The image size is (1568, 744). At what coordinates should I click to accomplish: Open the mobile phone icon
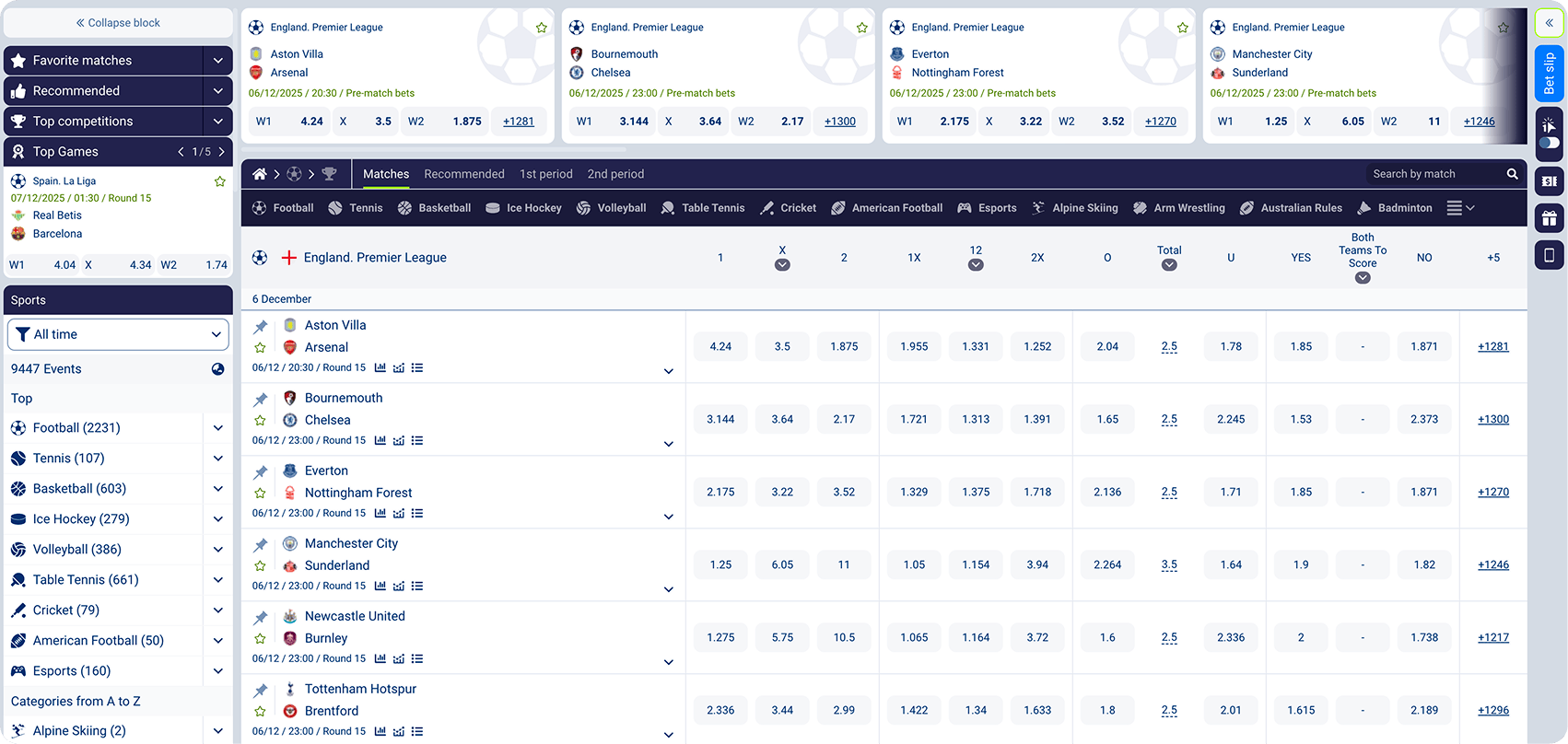pyautogui.click(x=1550, y=255)
